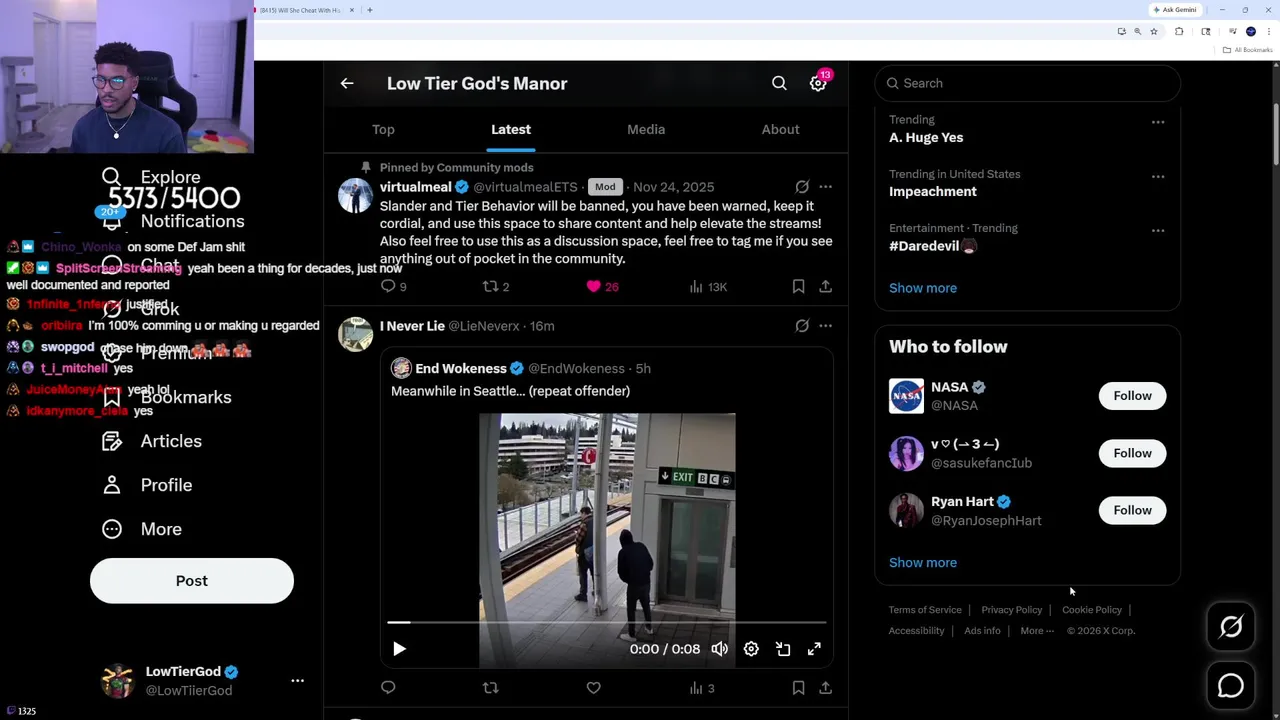Expand the More footer menu
The height and width of the screenshot is (720, 1280).
1037,631
